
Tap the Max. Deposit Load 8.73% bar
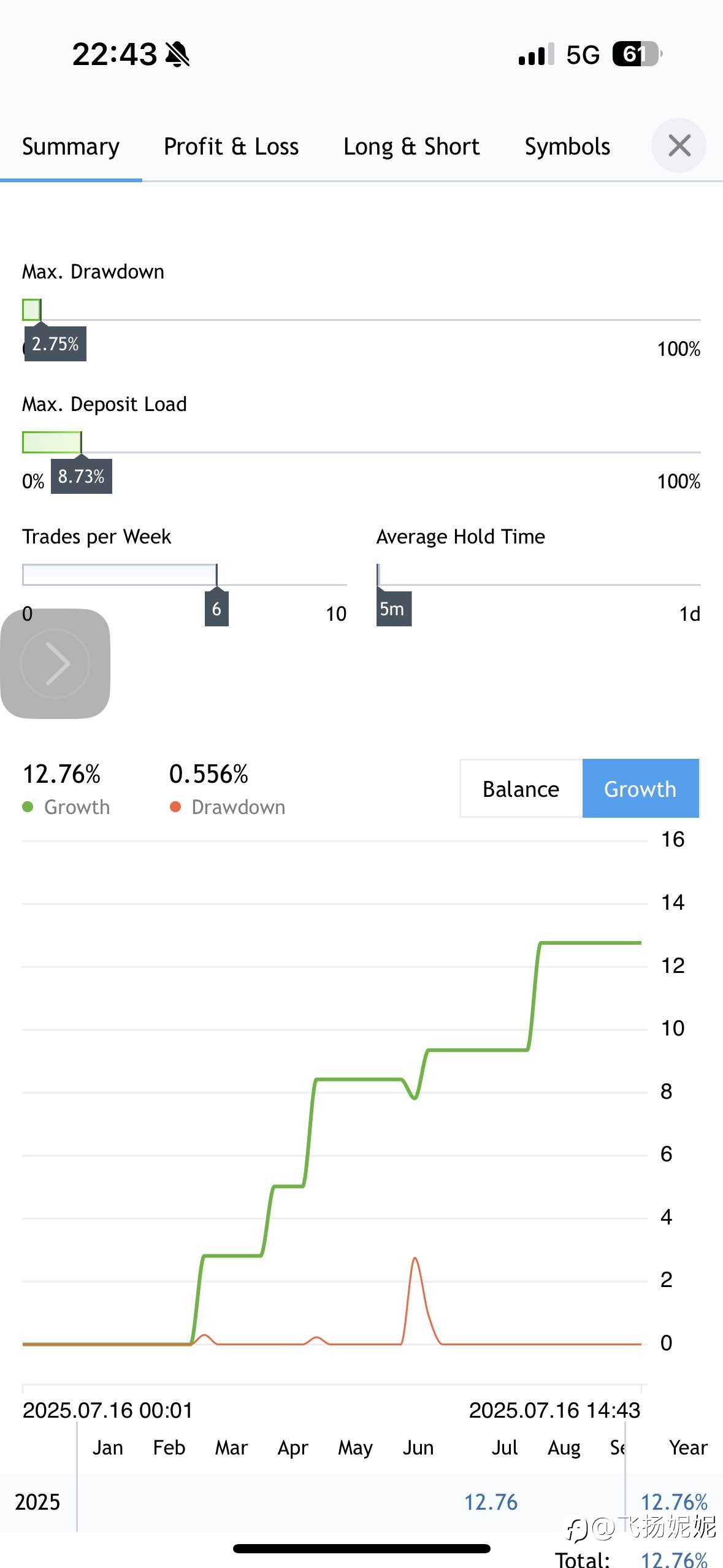[x=52, y=442]
